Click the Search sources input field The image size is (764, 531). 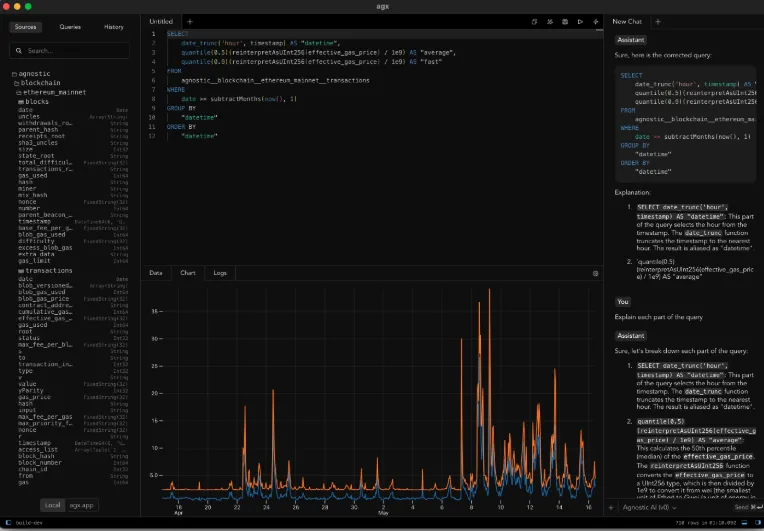coord(69,50)
